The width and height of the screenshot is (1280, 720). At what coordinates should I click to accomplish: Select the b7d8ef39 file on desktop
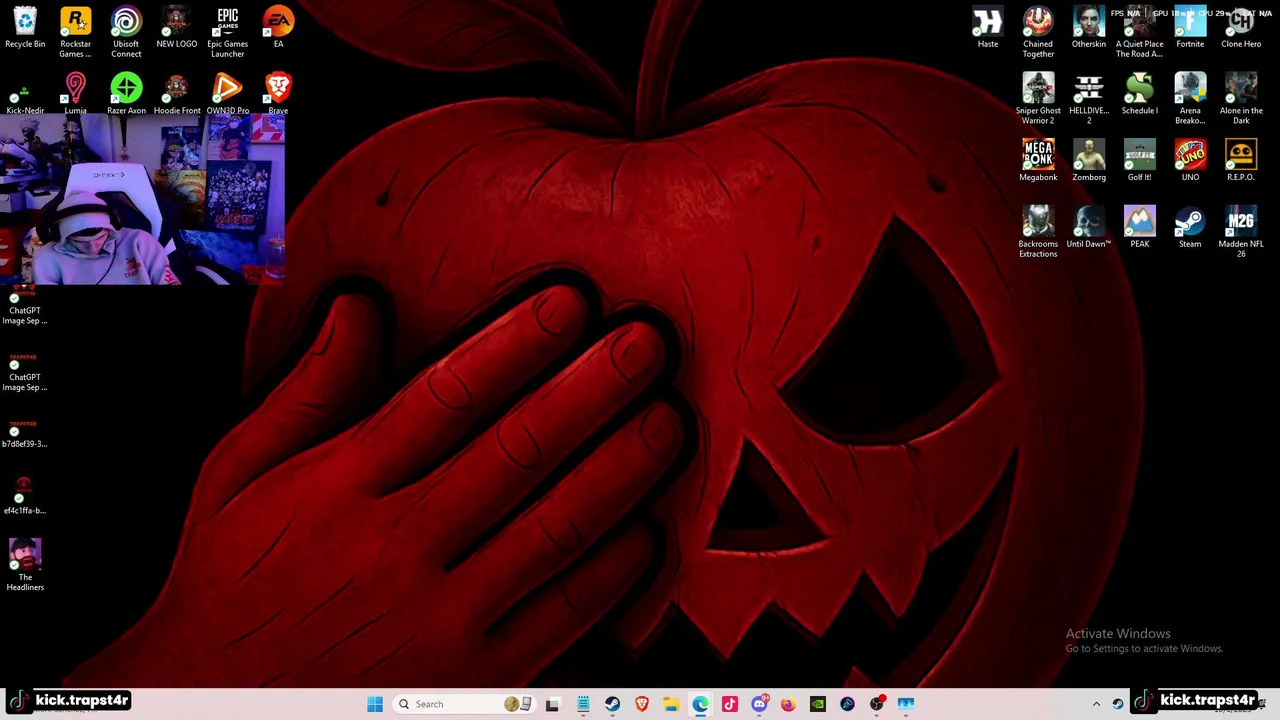pyautogui.click(x=25, y=434)
